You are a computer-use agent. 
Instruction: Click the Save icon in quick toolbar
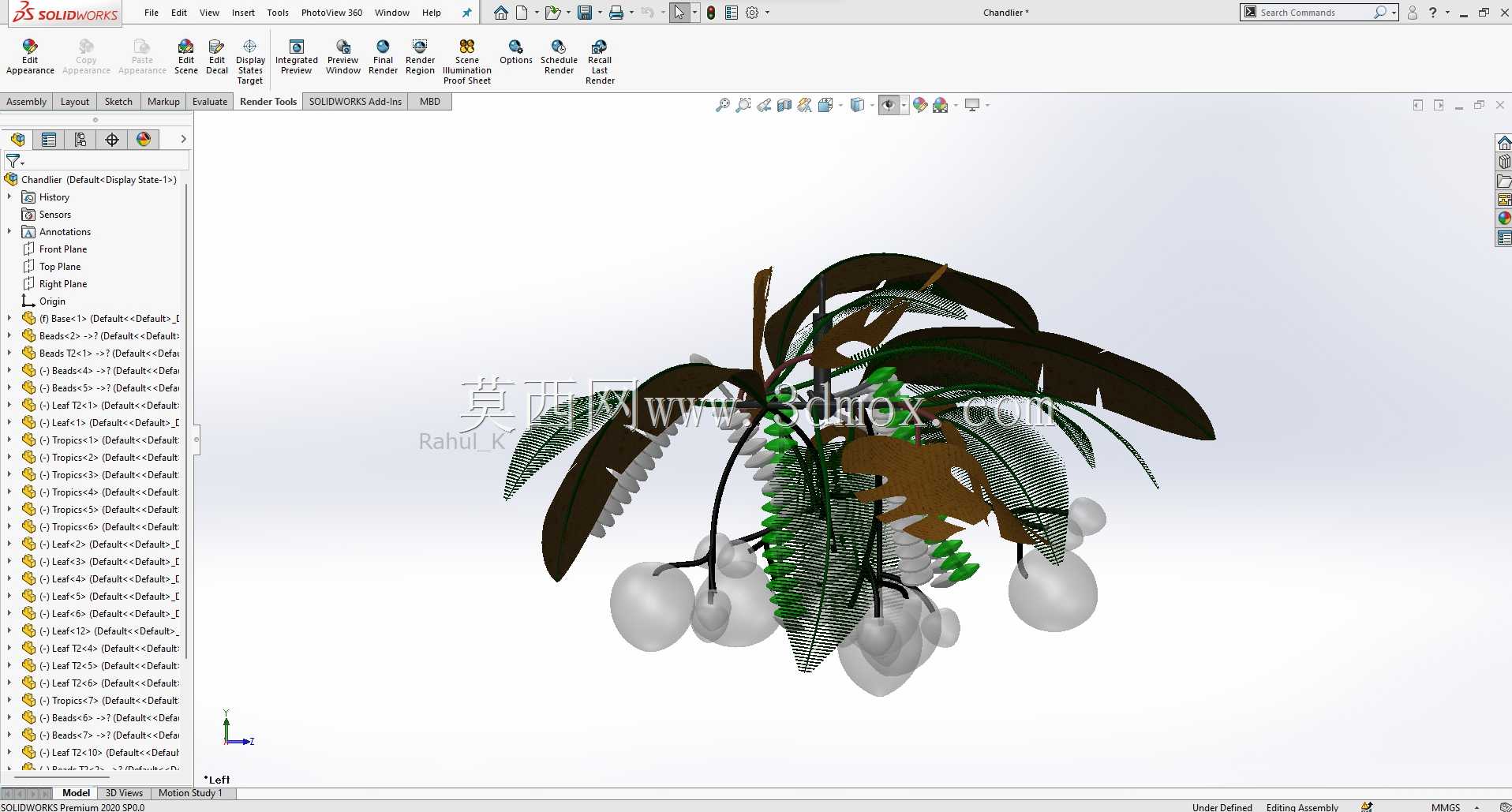tap(585, 13)
